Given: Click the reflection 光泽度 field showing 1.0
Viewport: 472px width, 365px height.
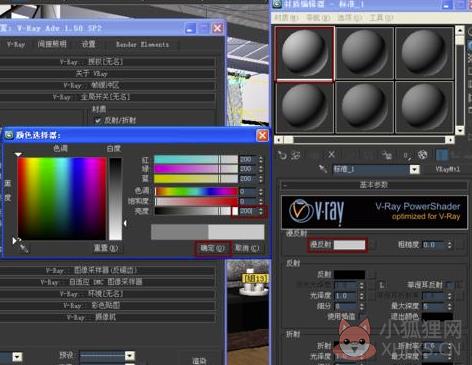Looking at the screenshot, I should [346, 295].
